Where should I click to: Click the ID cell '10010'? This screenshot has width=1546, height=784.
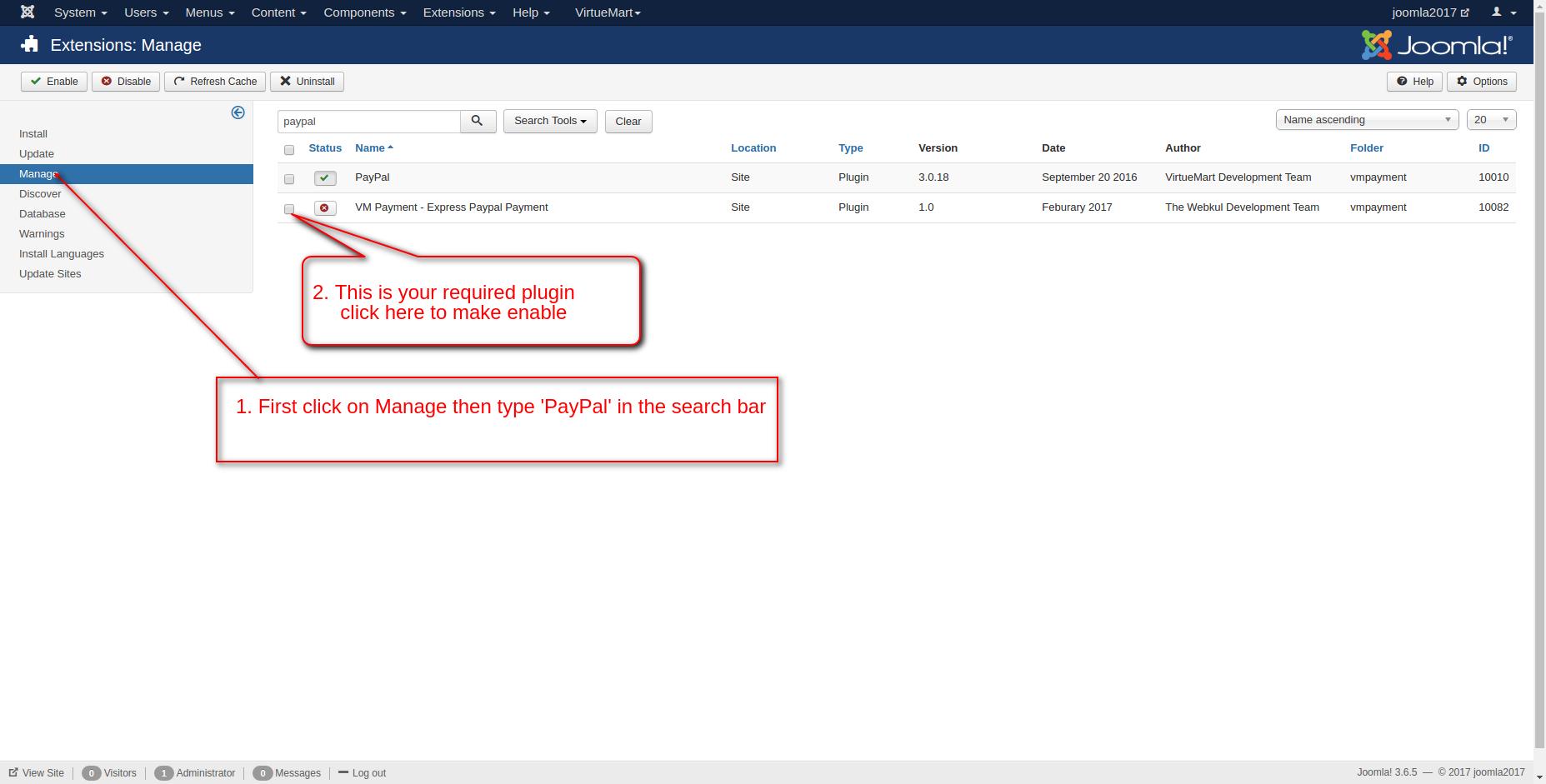1493,177
